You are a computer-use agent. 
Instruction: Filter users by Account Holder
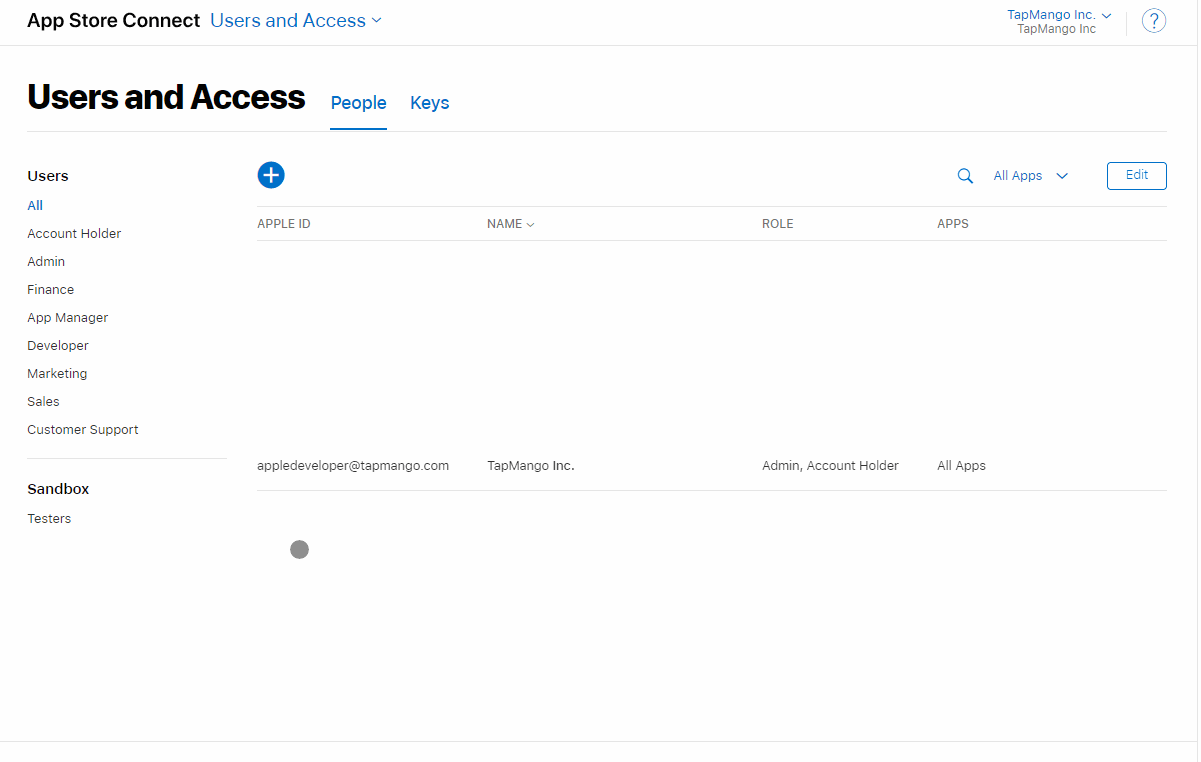(x=74, y=234)
